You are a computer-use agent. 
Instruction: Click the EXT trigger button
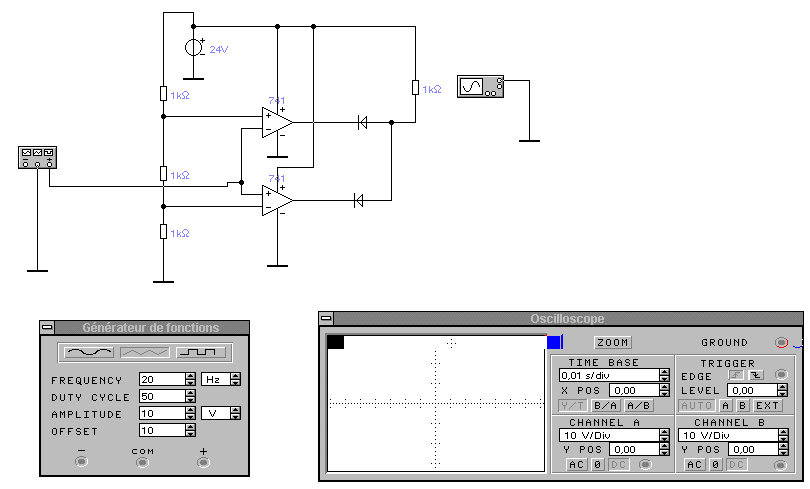pos(767,405)
